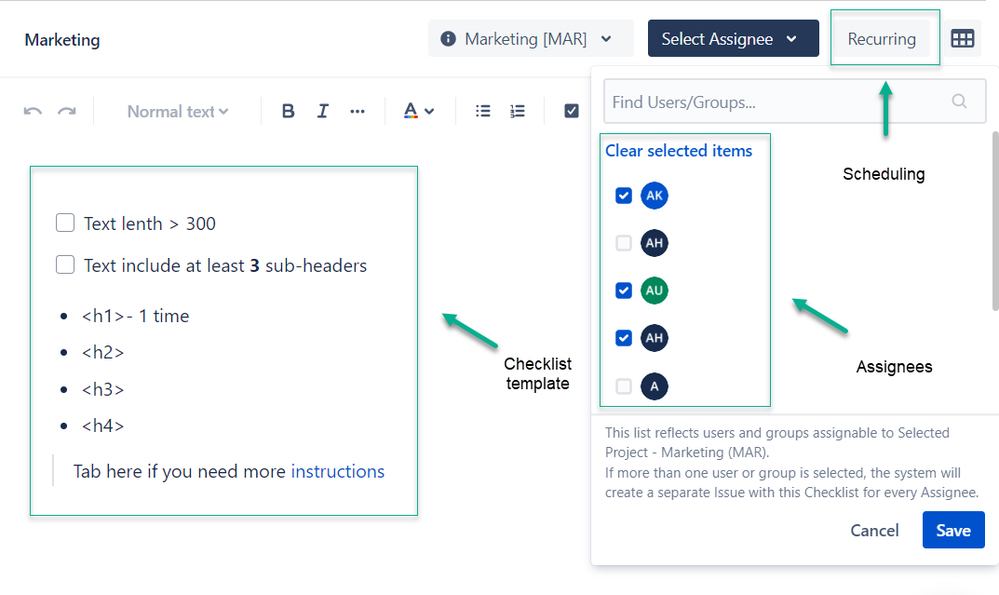999x595 pixels.
Task: Click the Recurring button
Action: click(882, 39)
